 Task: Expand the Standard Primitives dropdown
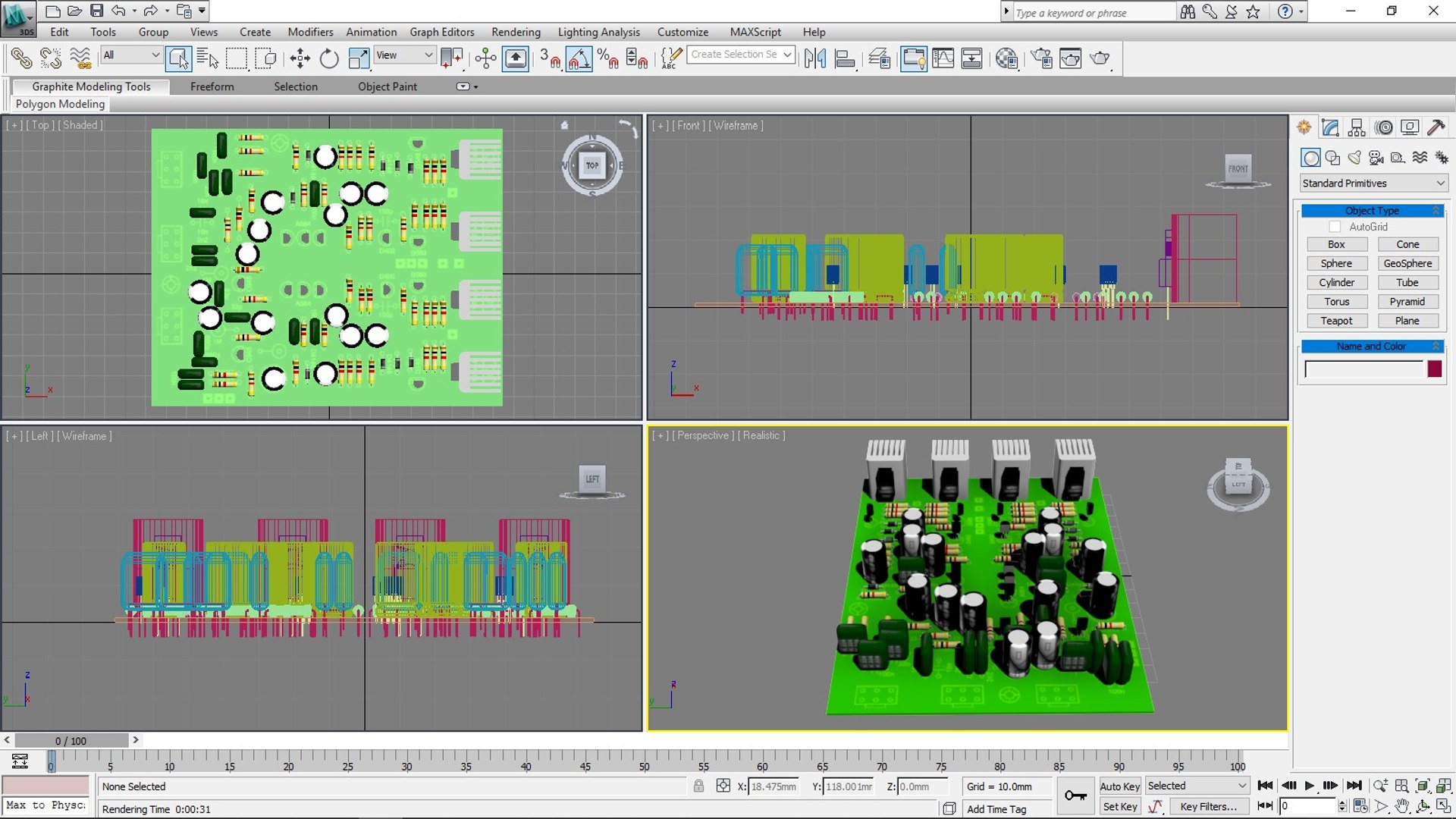1373,184
